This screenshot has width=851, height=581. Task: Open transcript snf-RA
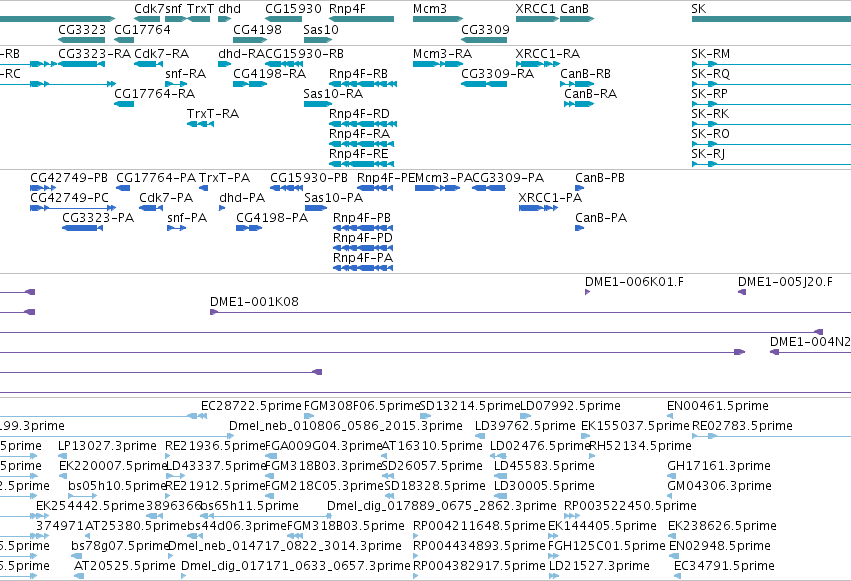coord(186,74)
